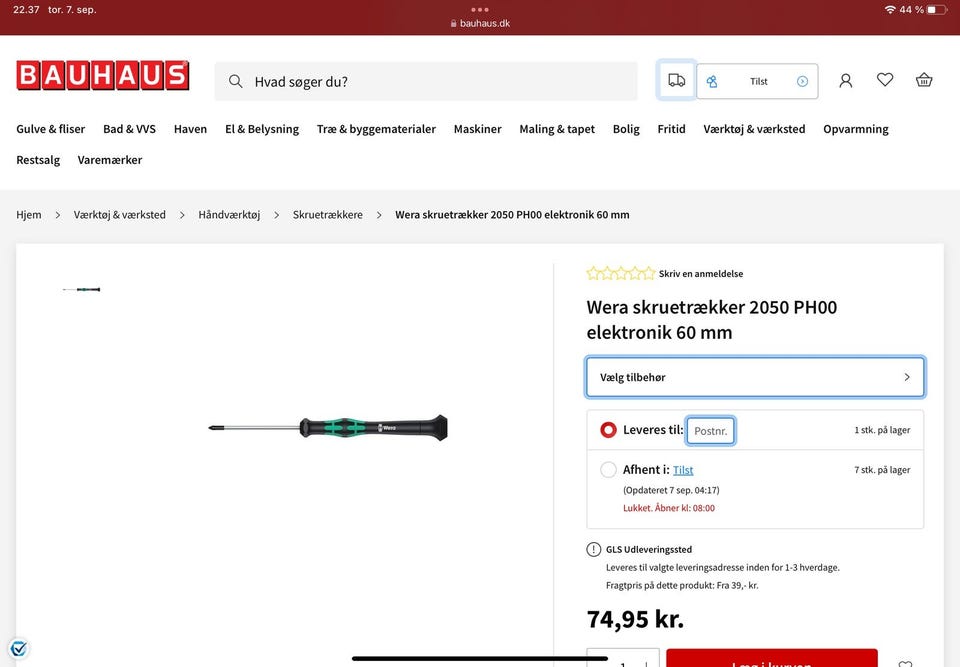The height and width of the screenshot is (667, 960).
Task: Open the 'Bad & VVS' menu
Action: [x=129, y=129]
